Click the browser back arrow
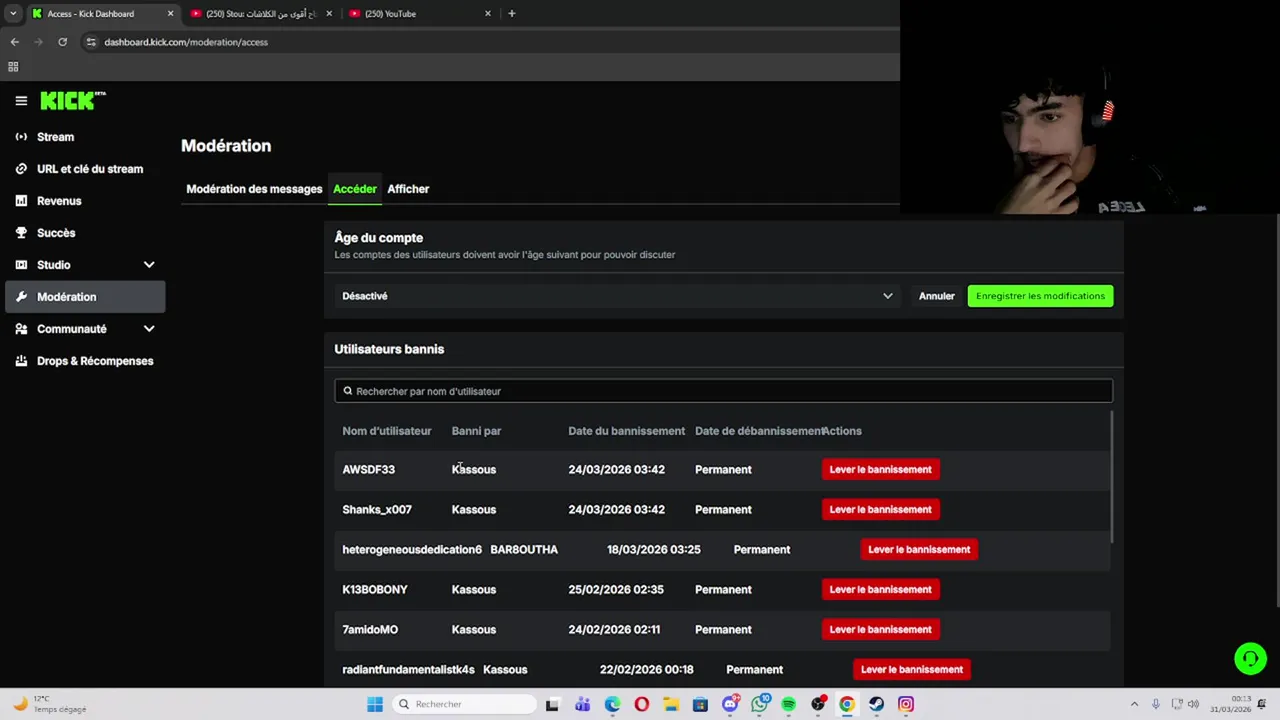 click(x=14, y=42)
